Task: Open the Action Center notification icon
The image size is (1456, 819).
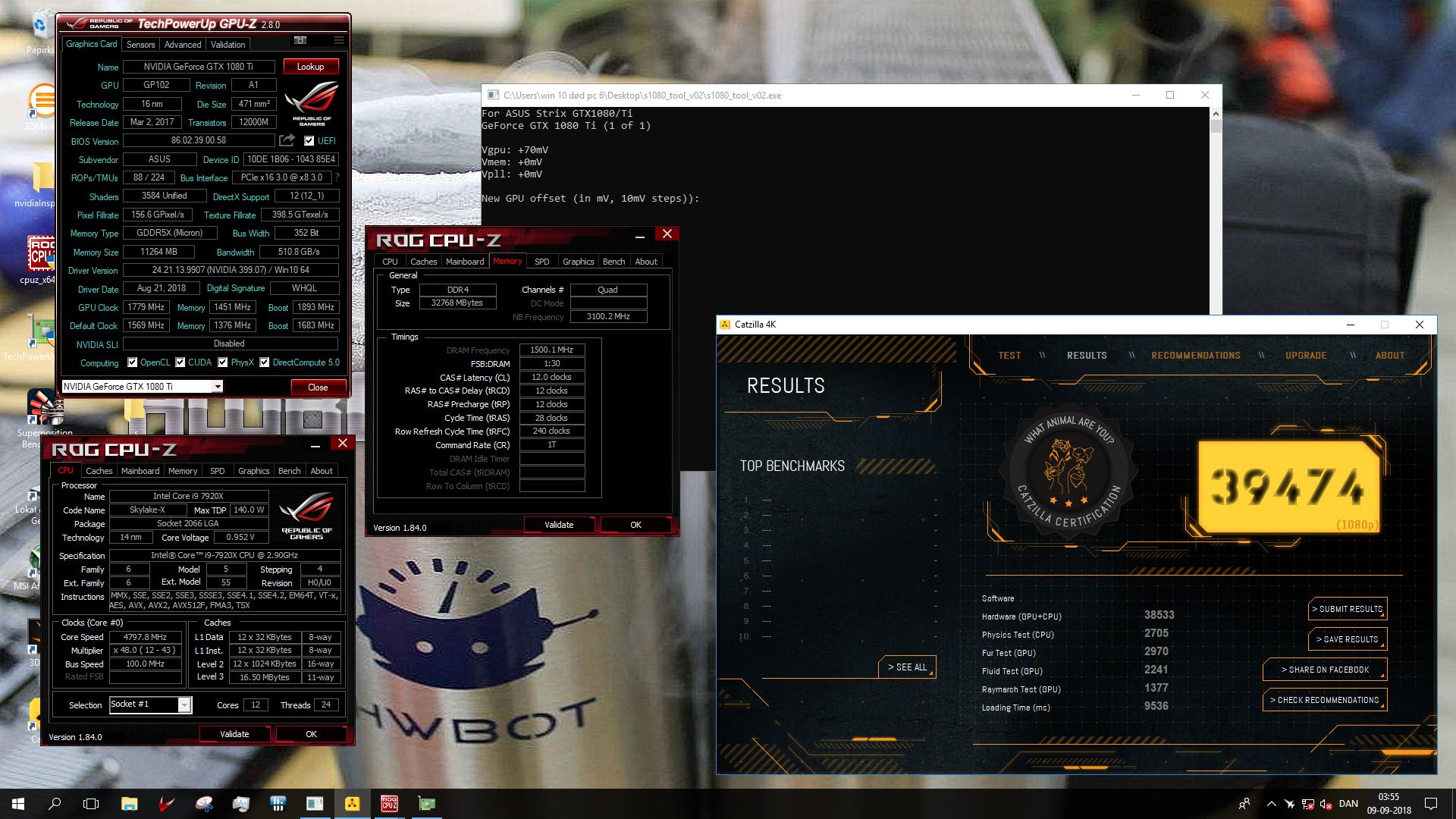Action: pos(1431,804)
